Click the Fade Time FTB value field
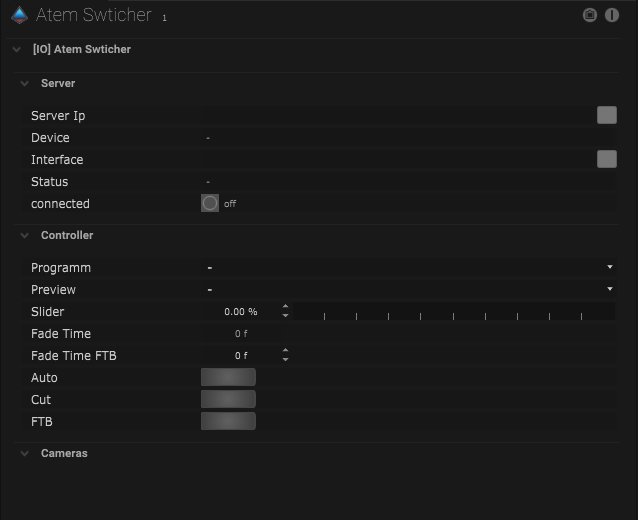This screenshot has height=520, width=638. (x=240, y=356)
